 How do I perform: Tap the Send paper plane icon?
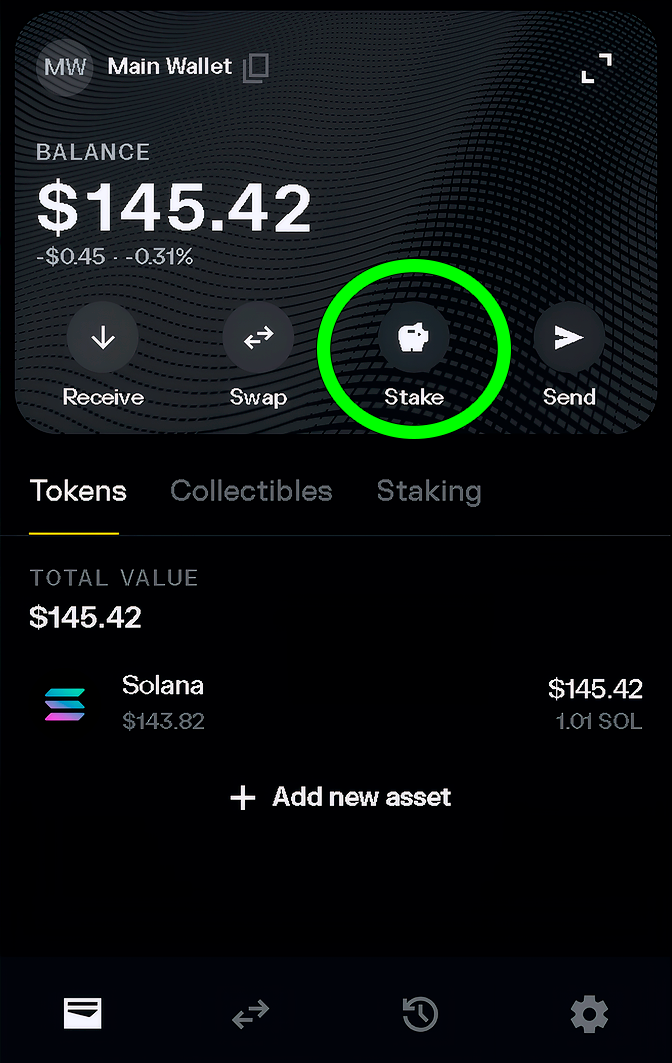pos(568,337)
